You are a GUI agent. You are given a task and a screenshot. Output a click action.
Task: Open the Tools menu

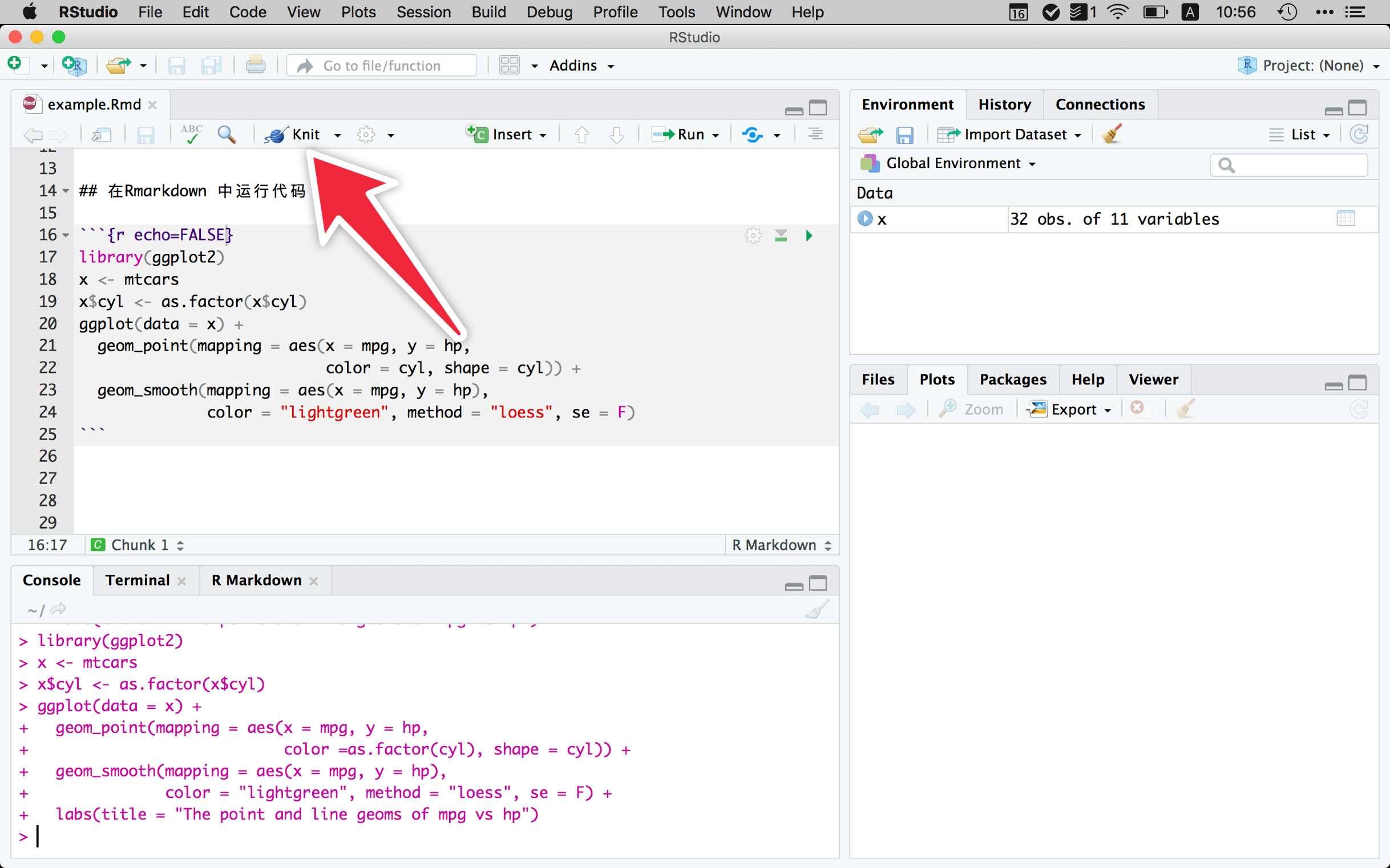(x=676, y=12)
